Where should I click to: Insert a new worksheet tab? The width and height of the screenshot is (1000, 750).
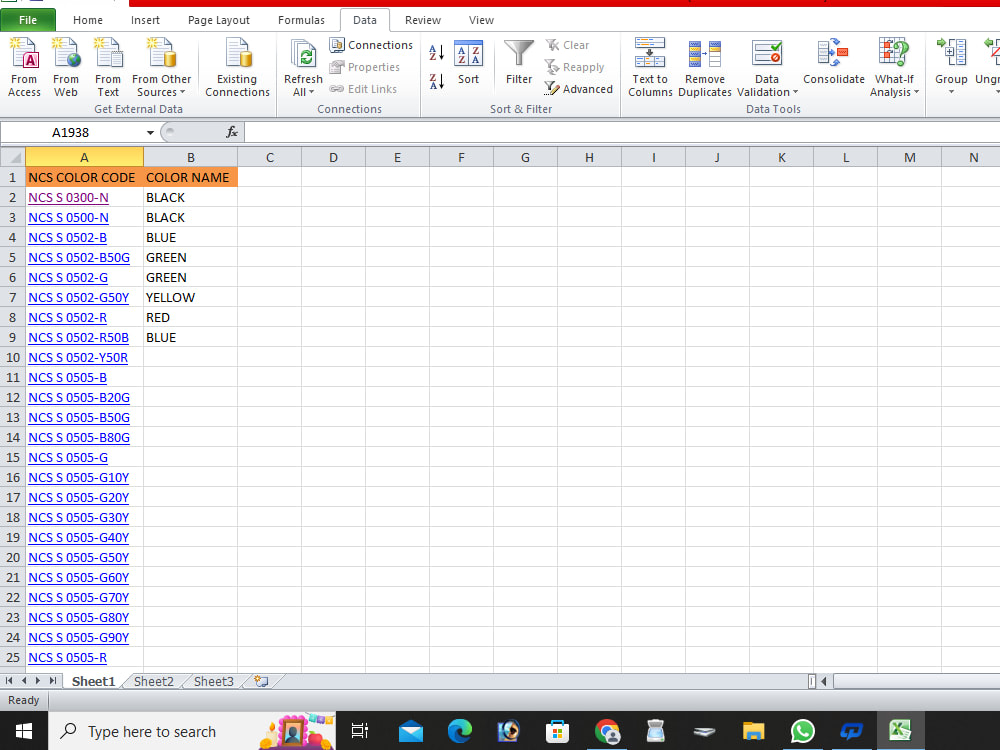coord(261,681)
